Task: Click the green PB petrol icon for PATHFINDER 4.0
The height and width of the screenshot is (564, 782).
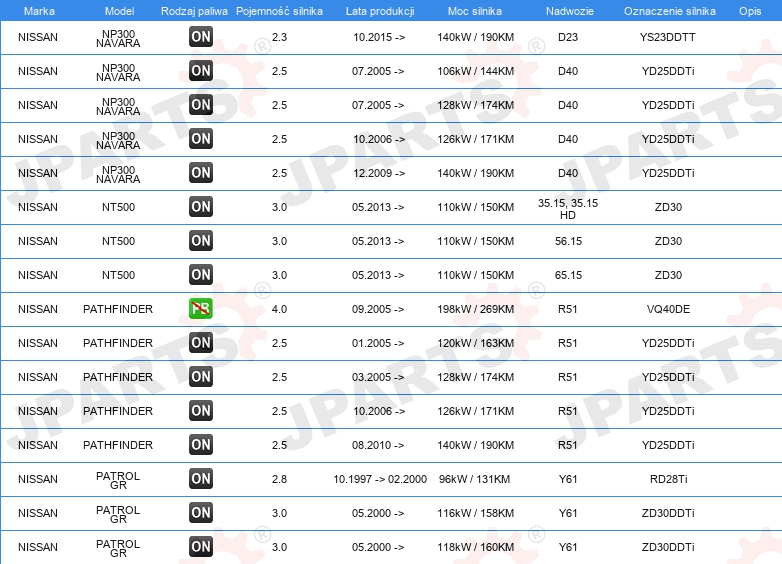Action: (201, 309)
